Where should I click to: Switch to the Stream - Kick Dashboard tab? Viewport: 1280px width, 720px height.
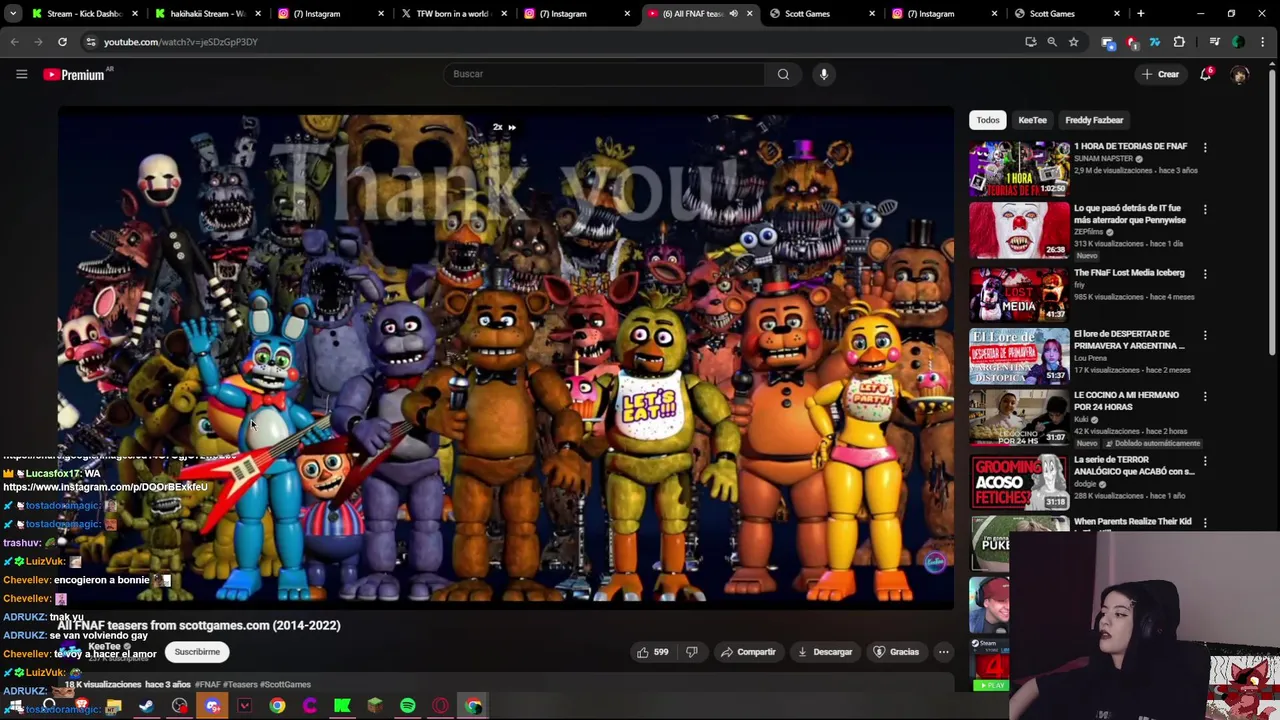pyautogui.click(x=84, y=14)
